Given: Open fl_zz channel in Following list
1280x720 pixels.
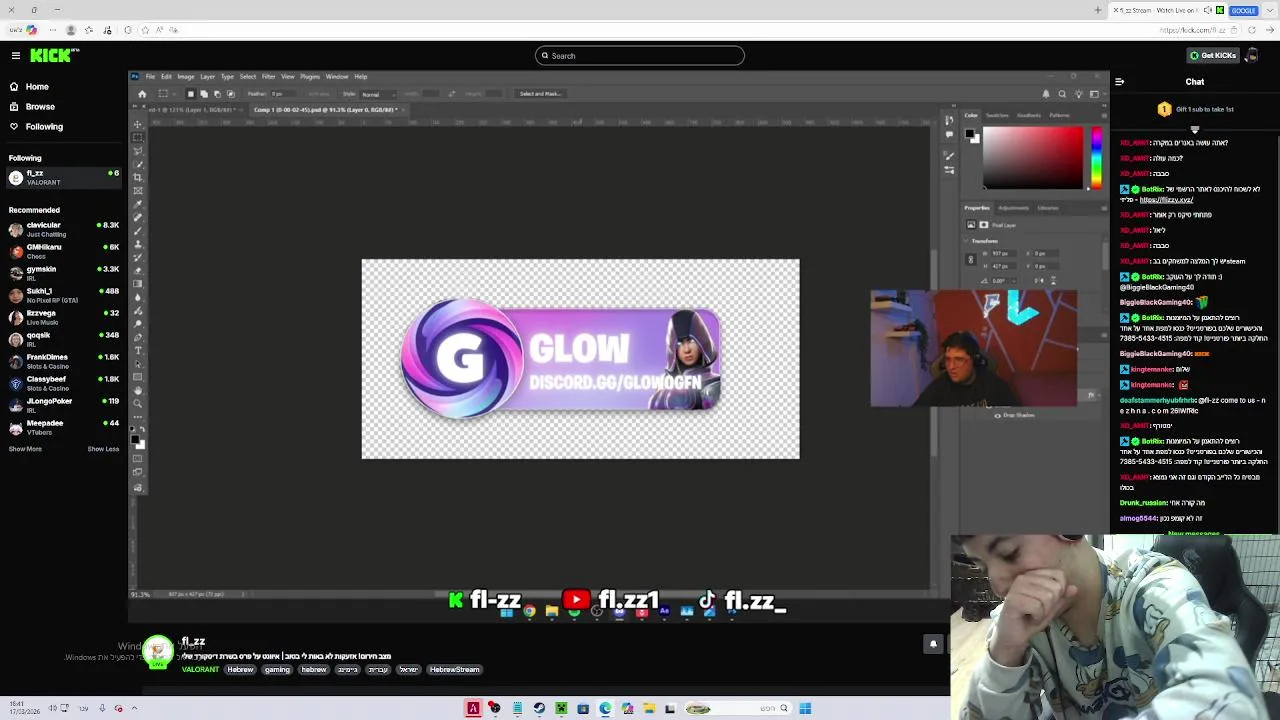Looking at the screenshot, I should tap(64, 177).
